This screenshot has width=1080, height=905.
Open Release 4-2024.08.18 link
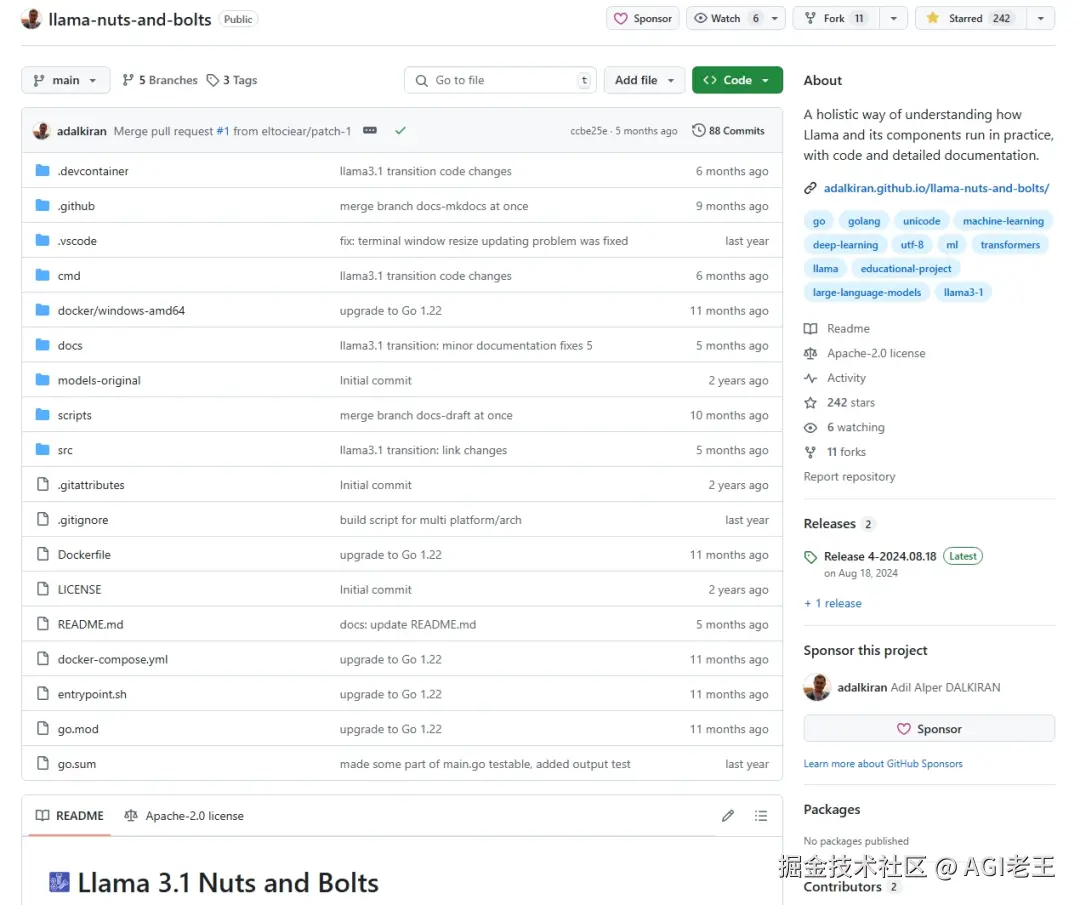tap(880, 556)
